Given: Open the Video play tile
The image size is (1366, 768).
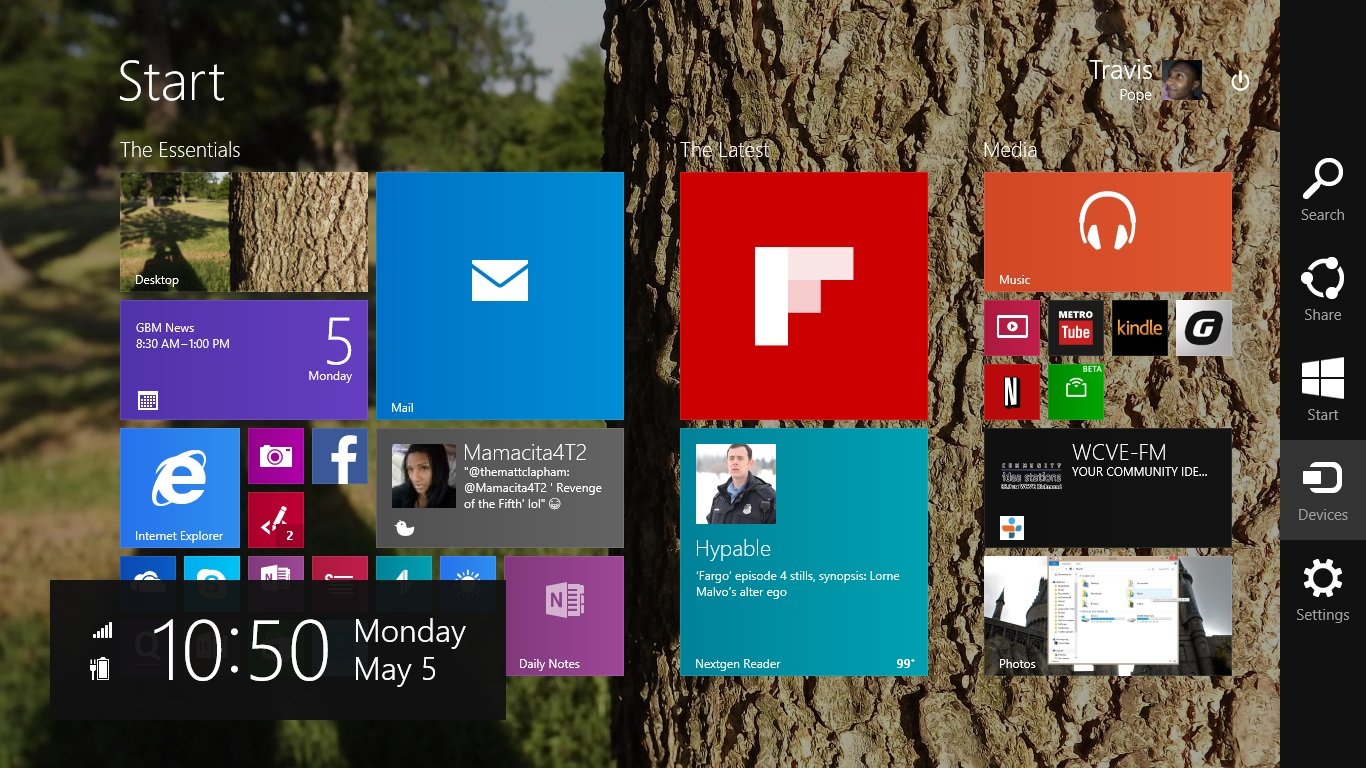Looking at the screenshot, I should pos(1012,328).
